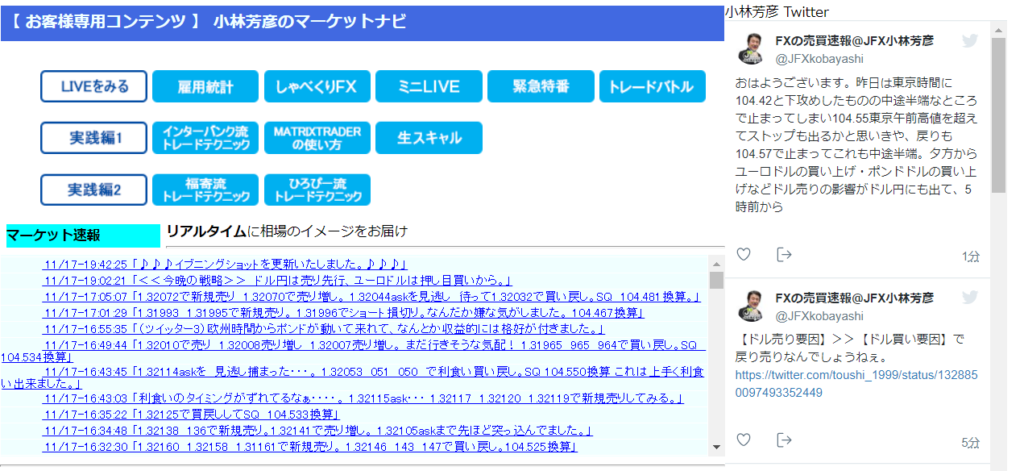Click Twitter bird icon on second tweet

[x=970, y=298]
